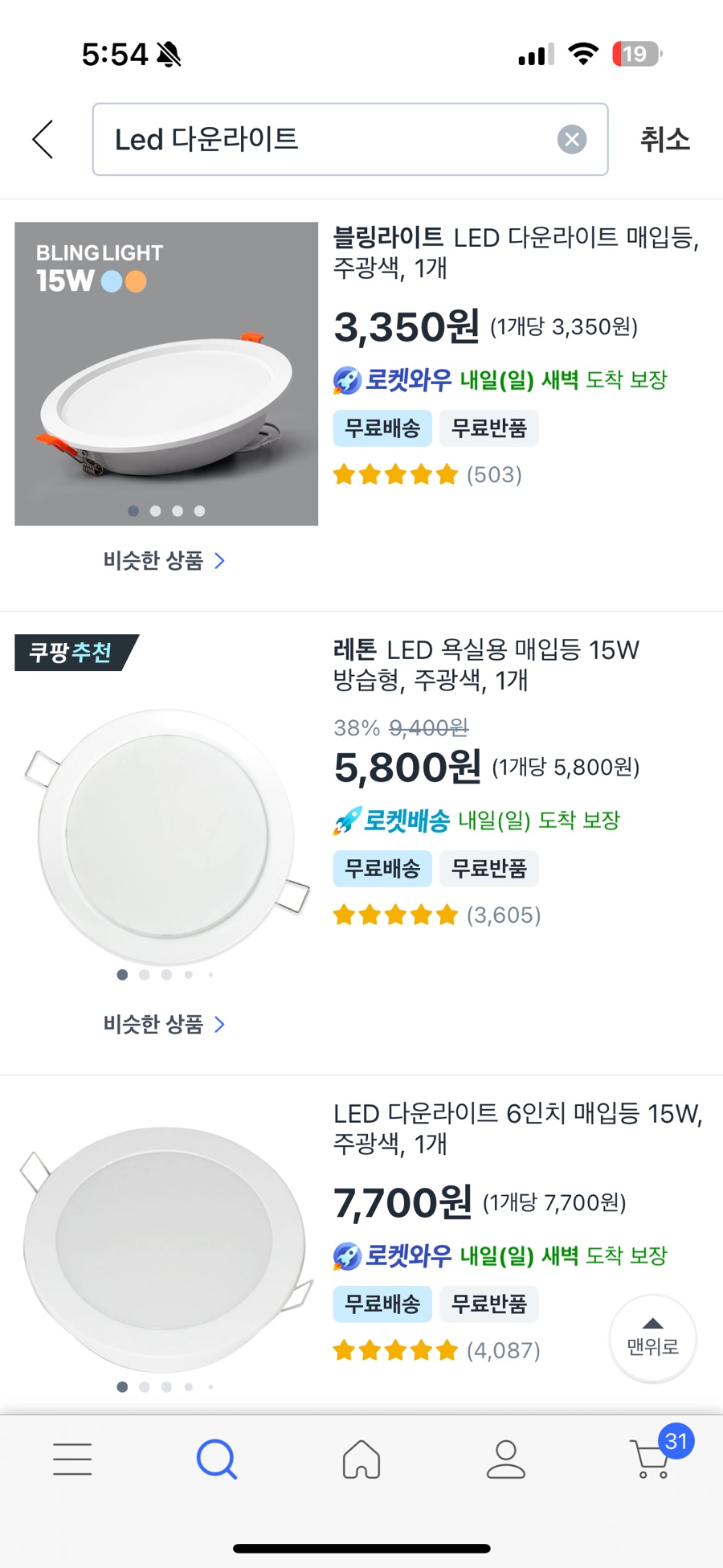
Task: Expand 비슷한 상품 under the Bling Light product
Action: tap(164, 561)
